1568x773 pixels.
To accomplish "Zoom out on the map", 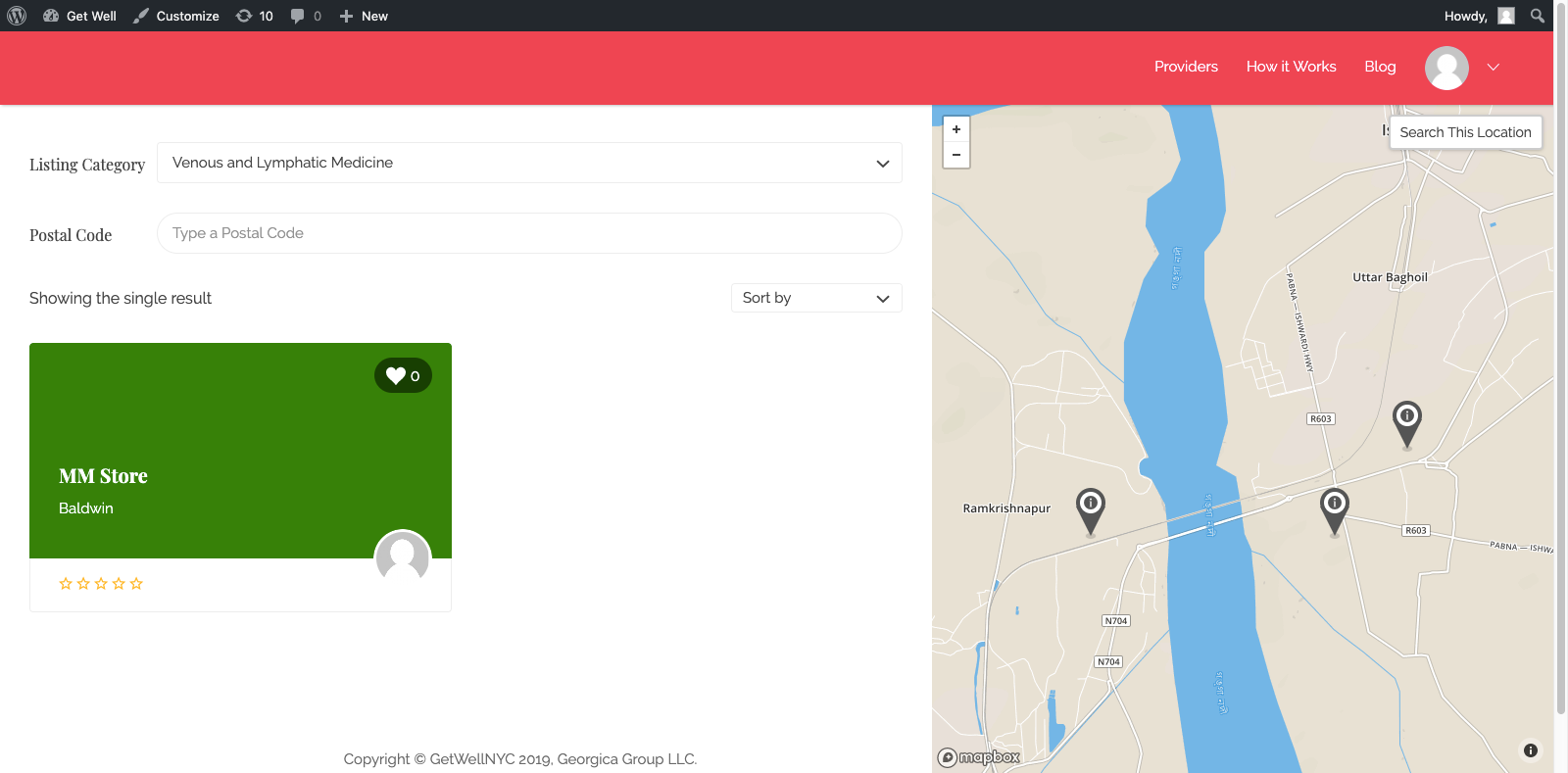I will 956,155.
